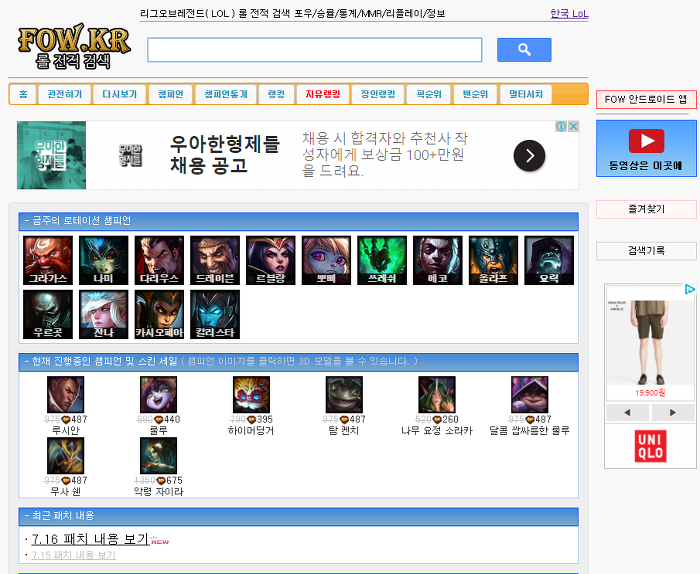Click the sidebar ad's previous arrow

tap(627, 412)
